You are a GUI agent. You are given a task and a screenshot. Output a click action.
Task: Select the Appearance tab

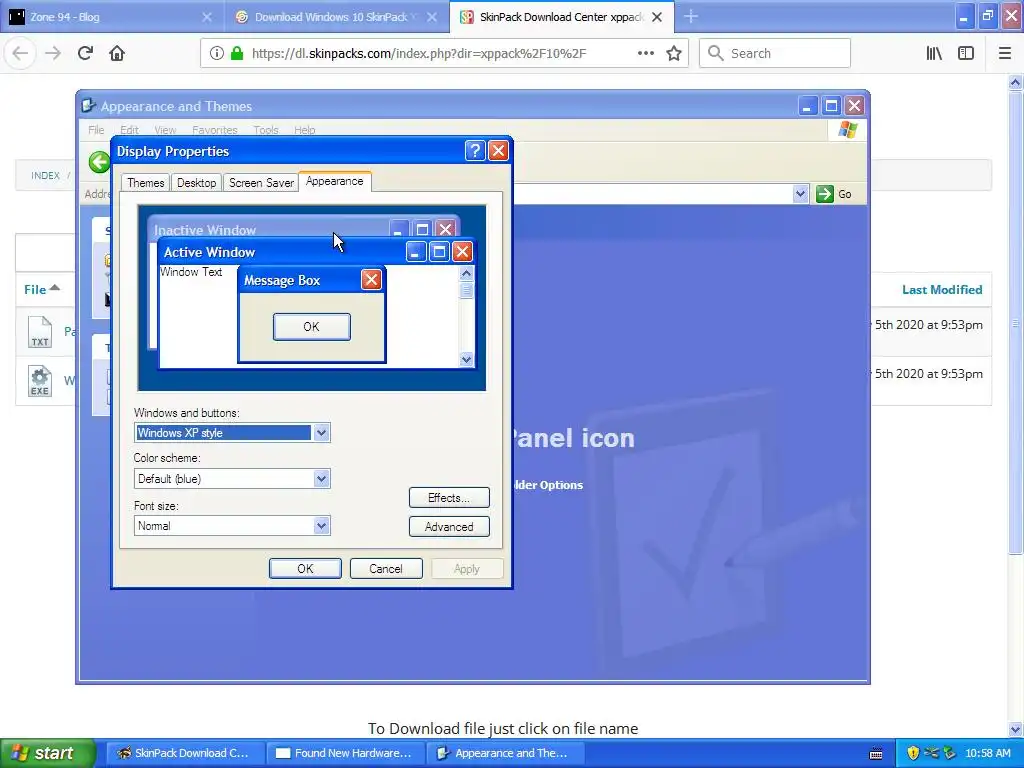(334, 181)
